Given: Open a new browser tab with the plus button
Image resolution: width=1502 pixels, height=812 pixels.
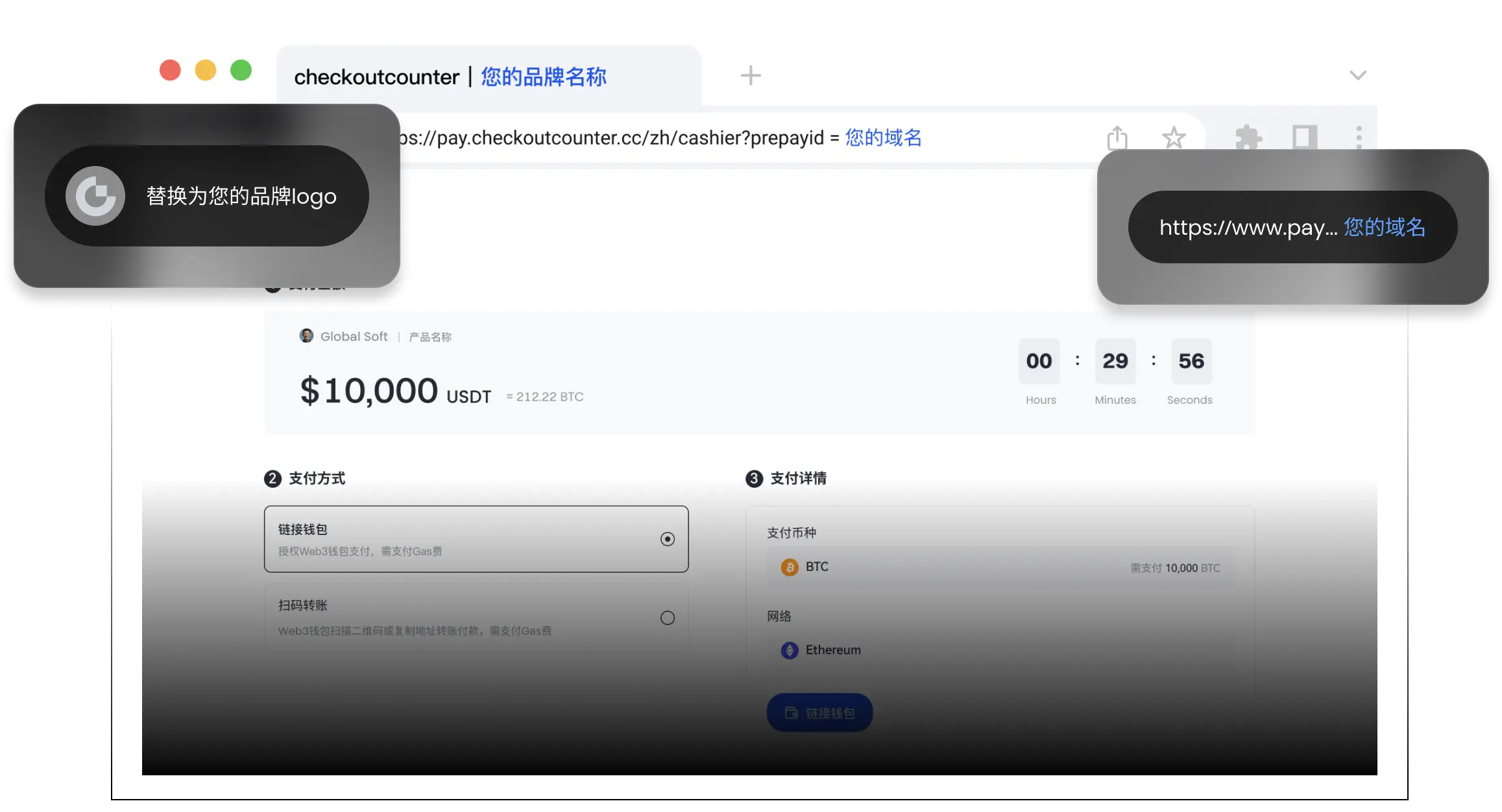Looking at the screenshot, I should click(750, 75).
